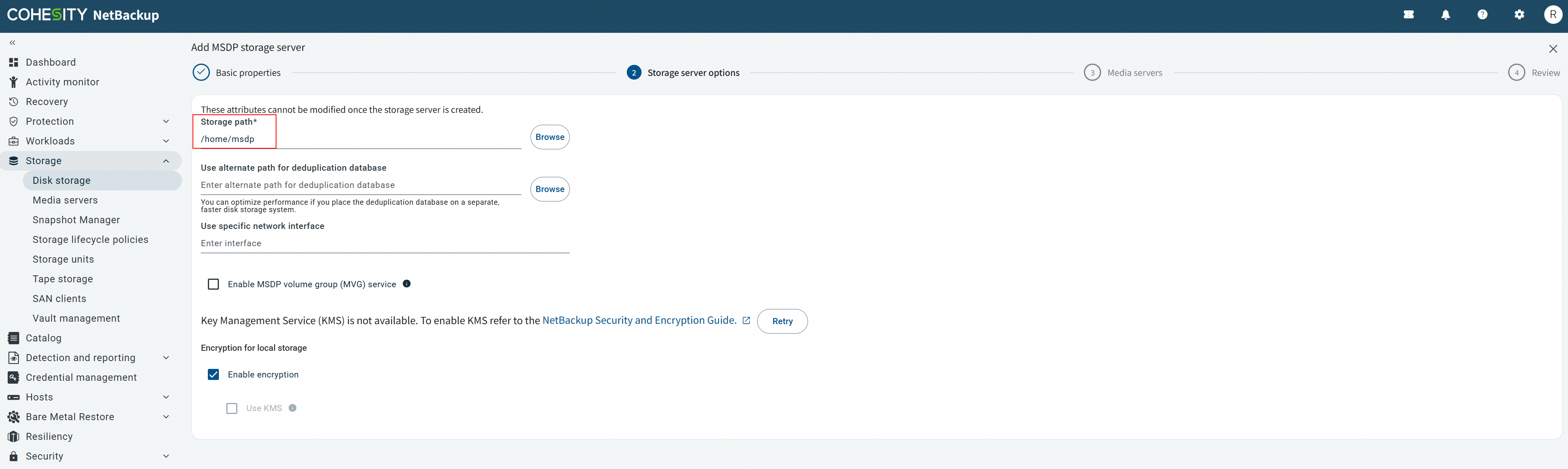Show info tooltip for Use KMS
Screen dimensions: 1568x469
pyautogui.click(x=293, y=408)
